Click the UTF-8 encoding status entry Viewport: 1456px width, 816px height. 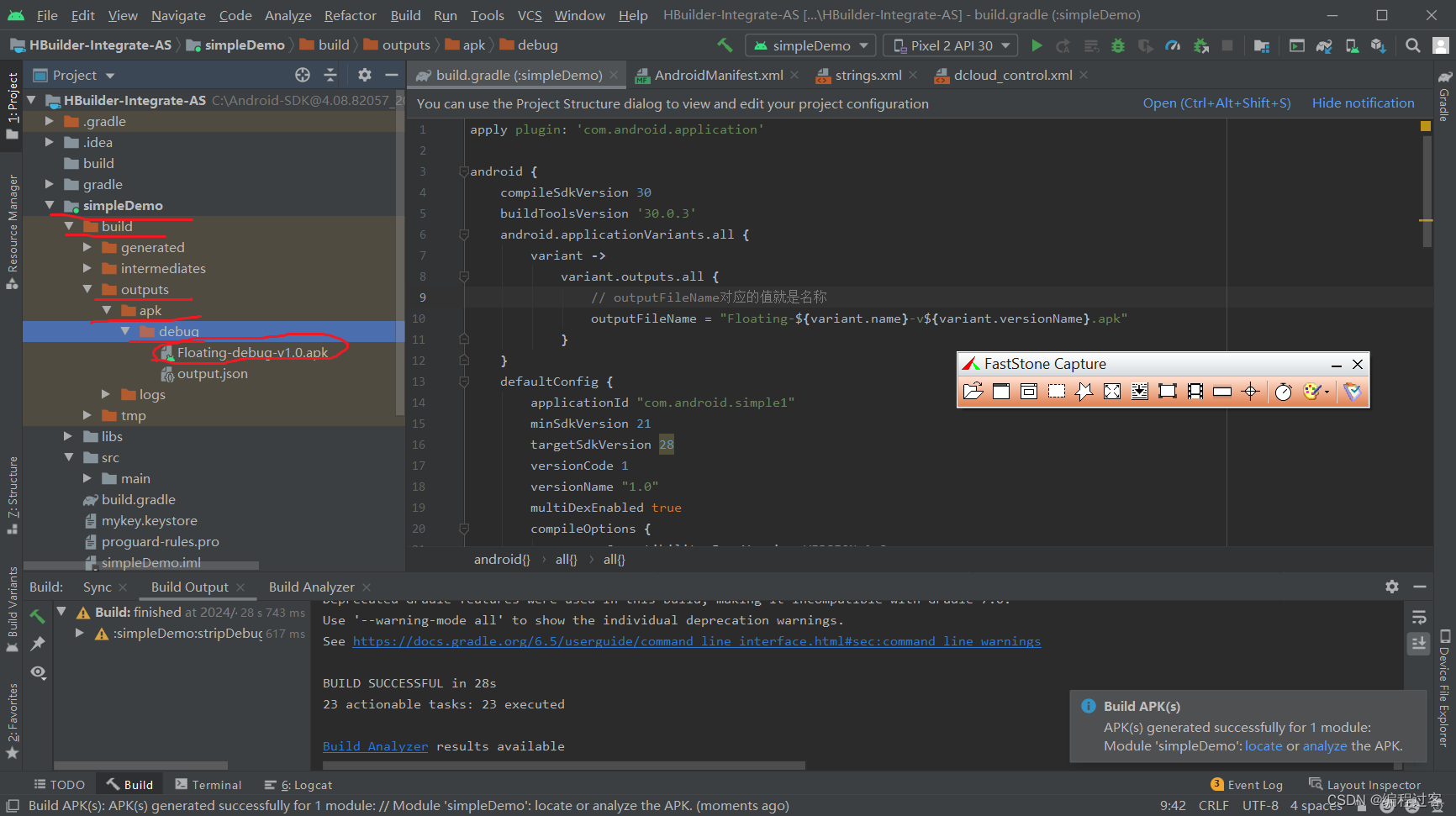click(1260, 805)
